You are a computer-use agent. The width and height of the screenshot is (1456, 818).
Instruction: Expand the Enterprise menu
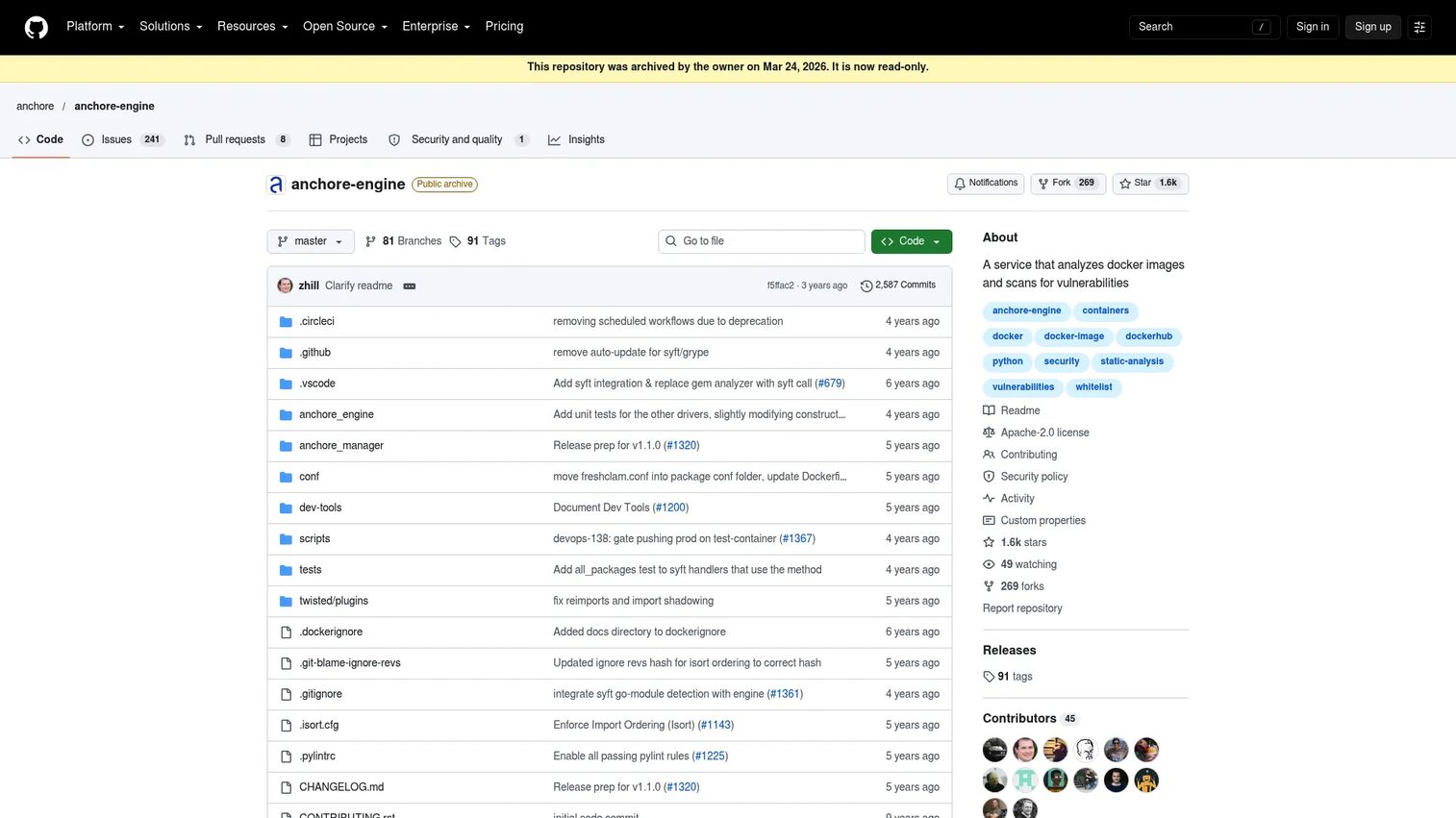[x=436, y=27]
